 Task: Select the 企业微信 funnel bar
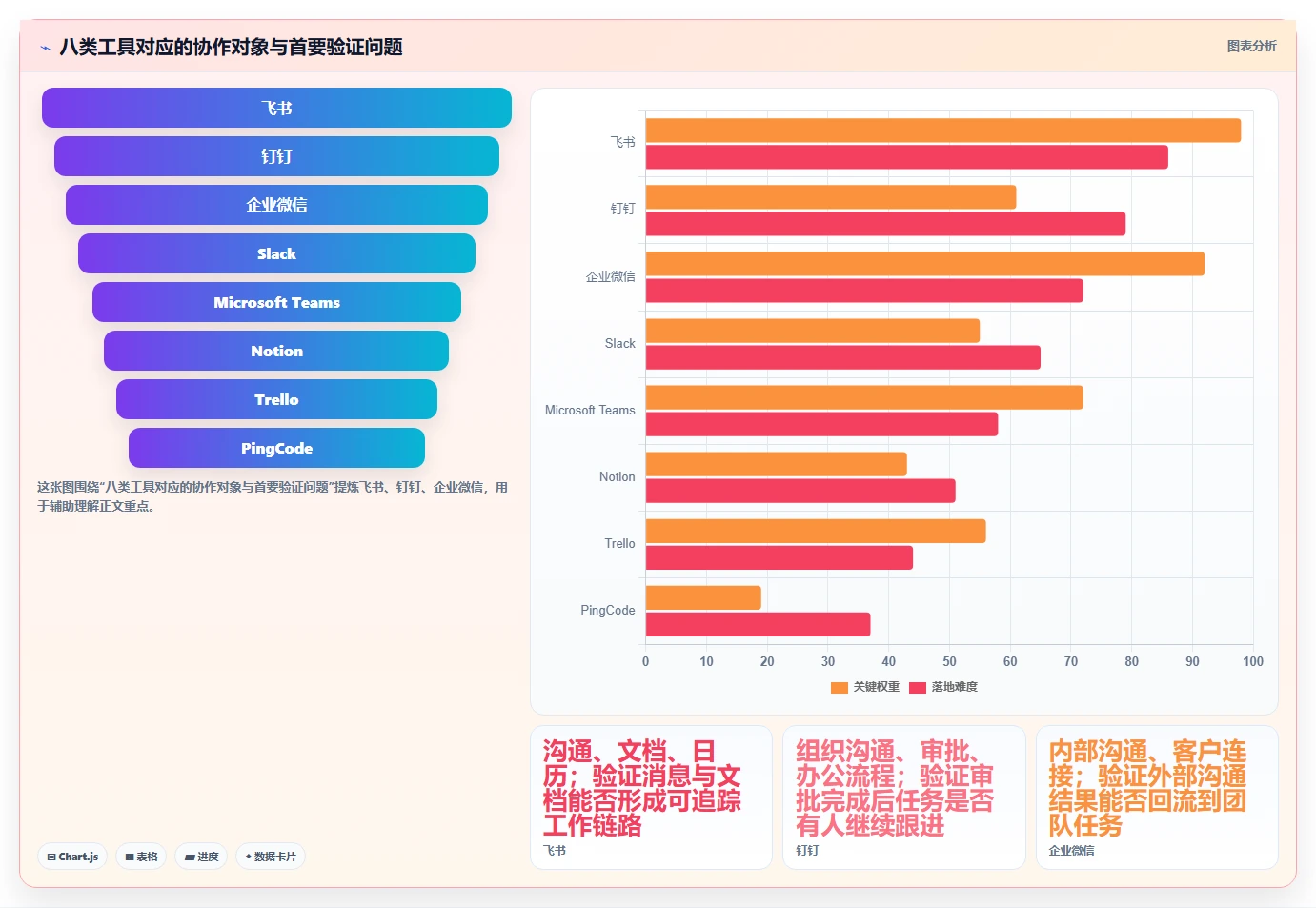pos(276,205)
